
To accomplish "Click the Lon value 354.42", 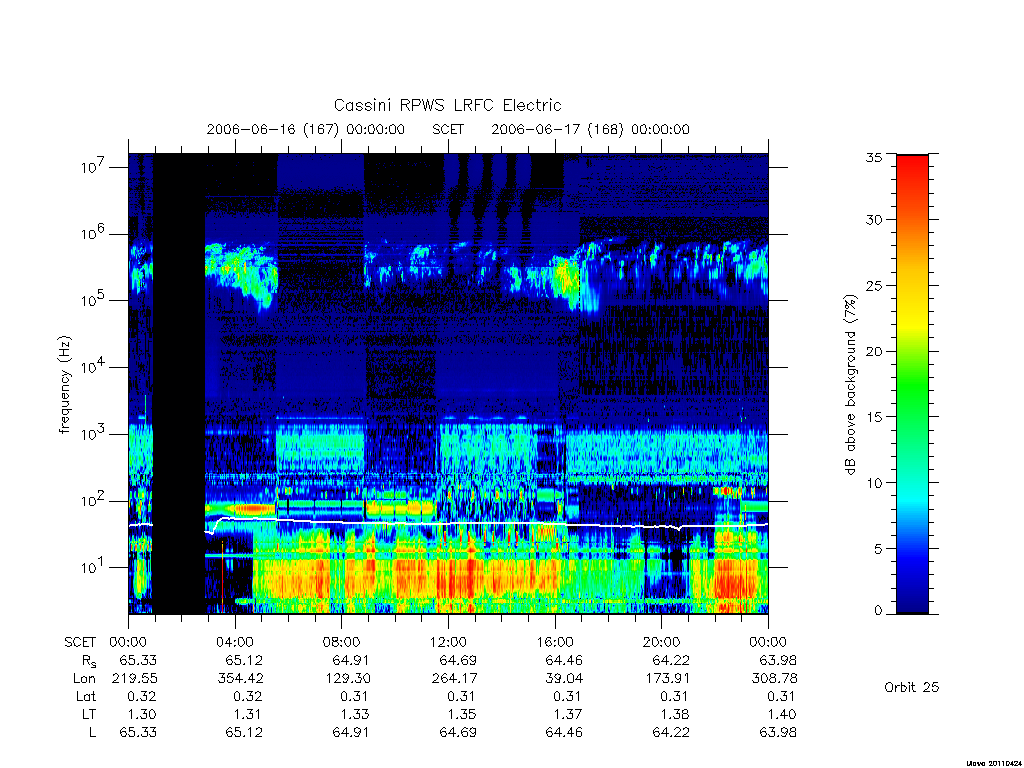I will 240,679.
